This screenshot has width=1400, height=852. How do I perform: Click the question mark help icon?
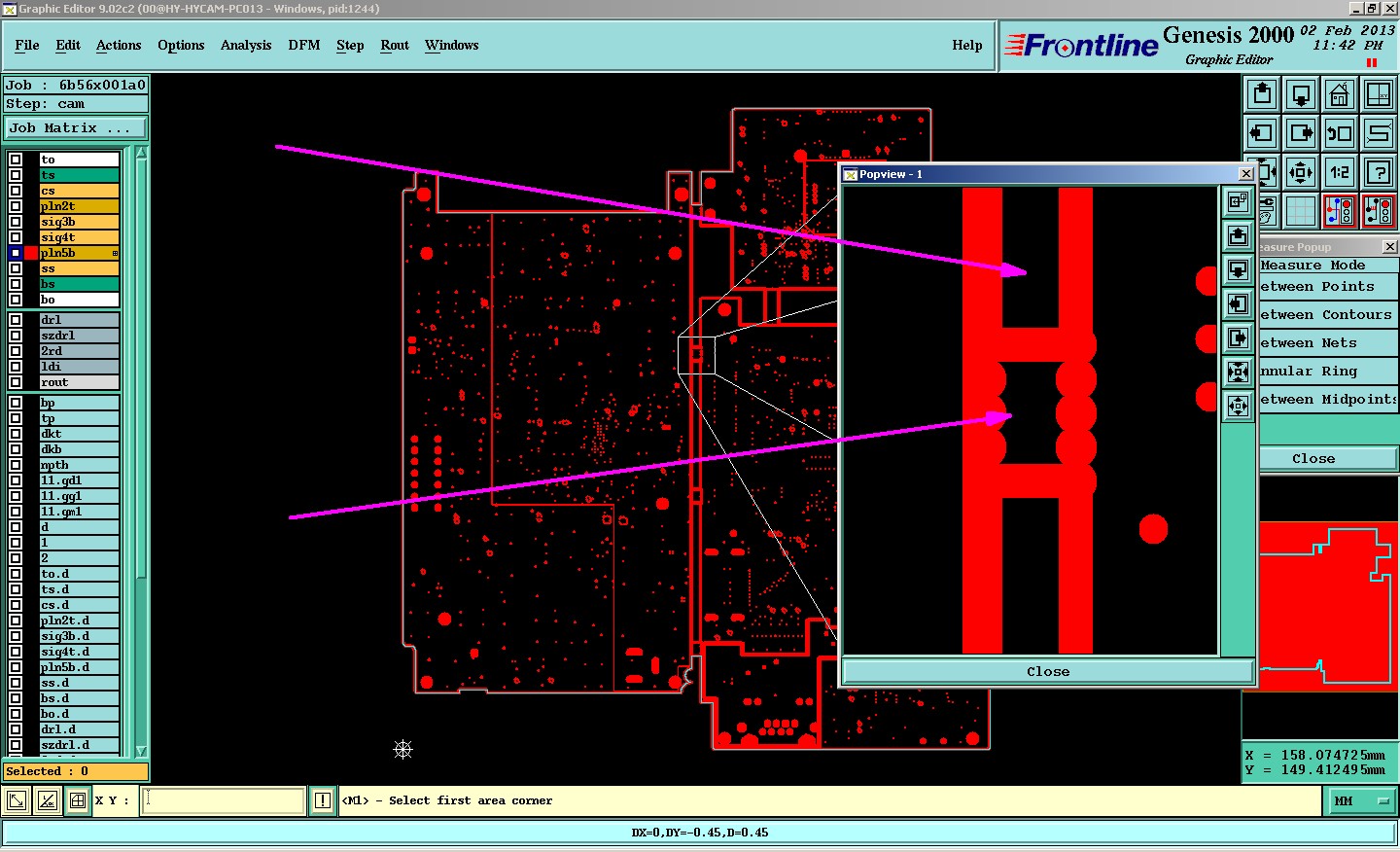click(x=1379, y=172)
